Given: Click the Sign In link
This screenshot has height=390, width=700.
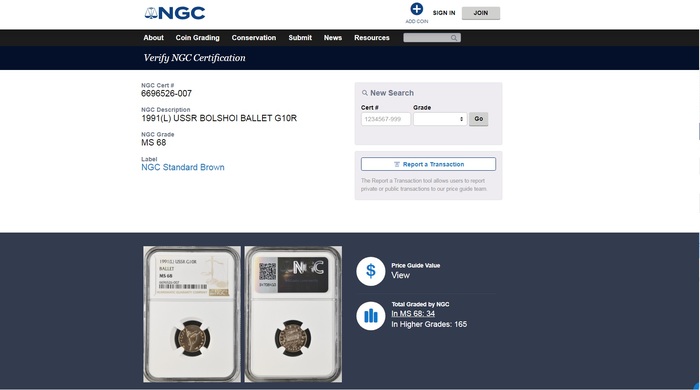Looking at the screenshot, I should (444, 13).
